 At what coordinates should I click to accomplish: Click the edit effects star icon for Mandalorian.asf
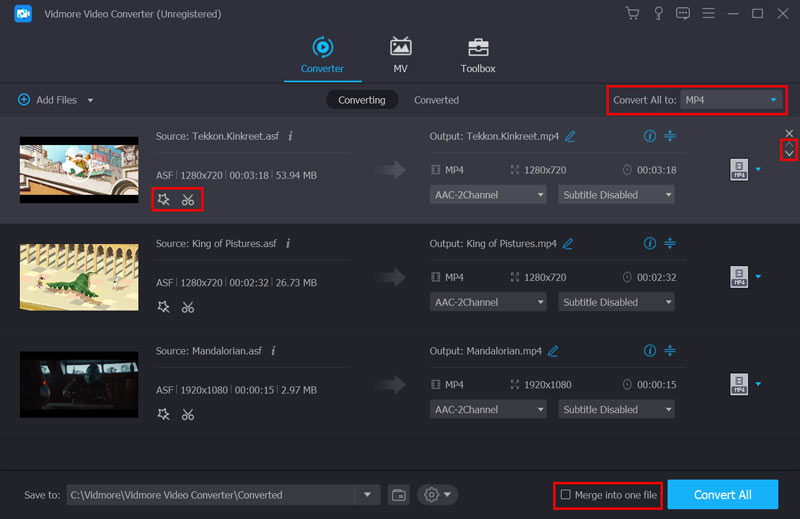tap(164, 414)
